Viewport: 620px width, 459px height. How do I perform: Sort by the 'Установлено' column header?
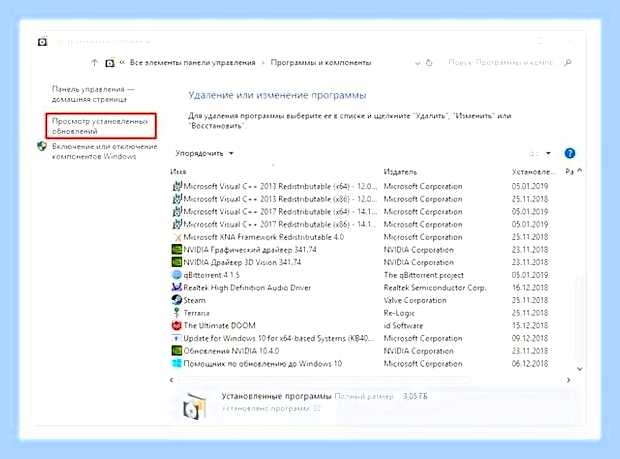(x=533, y=172)
